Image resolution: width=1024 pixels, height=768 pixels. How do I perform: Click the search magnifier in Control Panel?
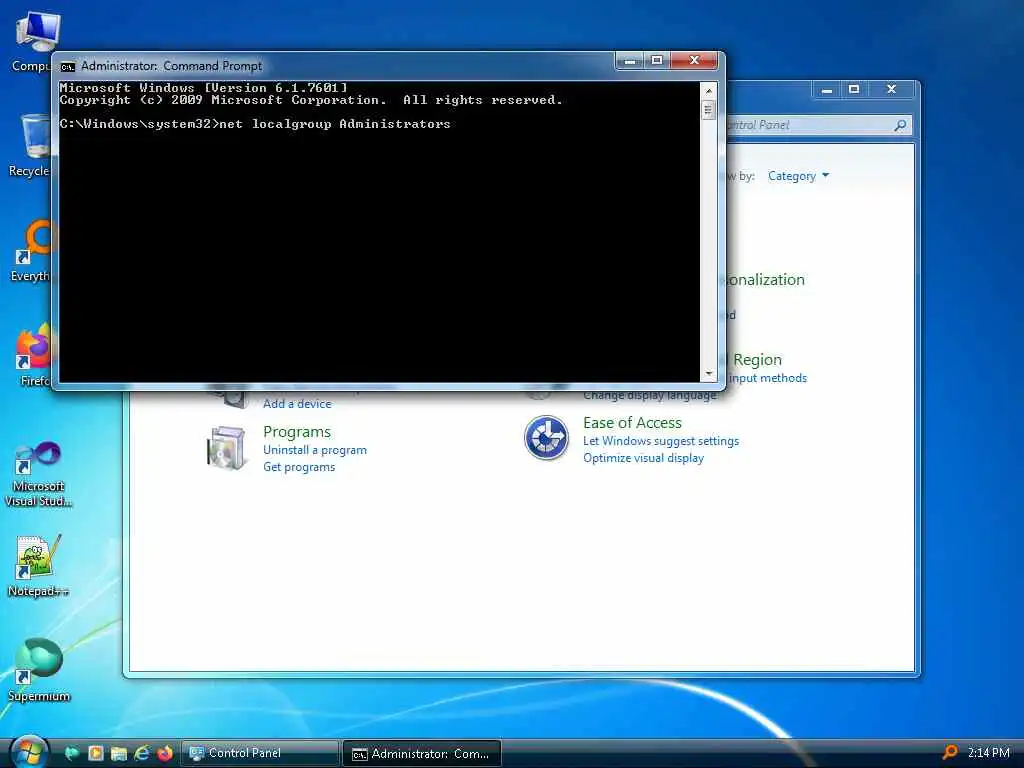pos(900,125)
